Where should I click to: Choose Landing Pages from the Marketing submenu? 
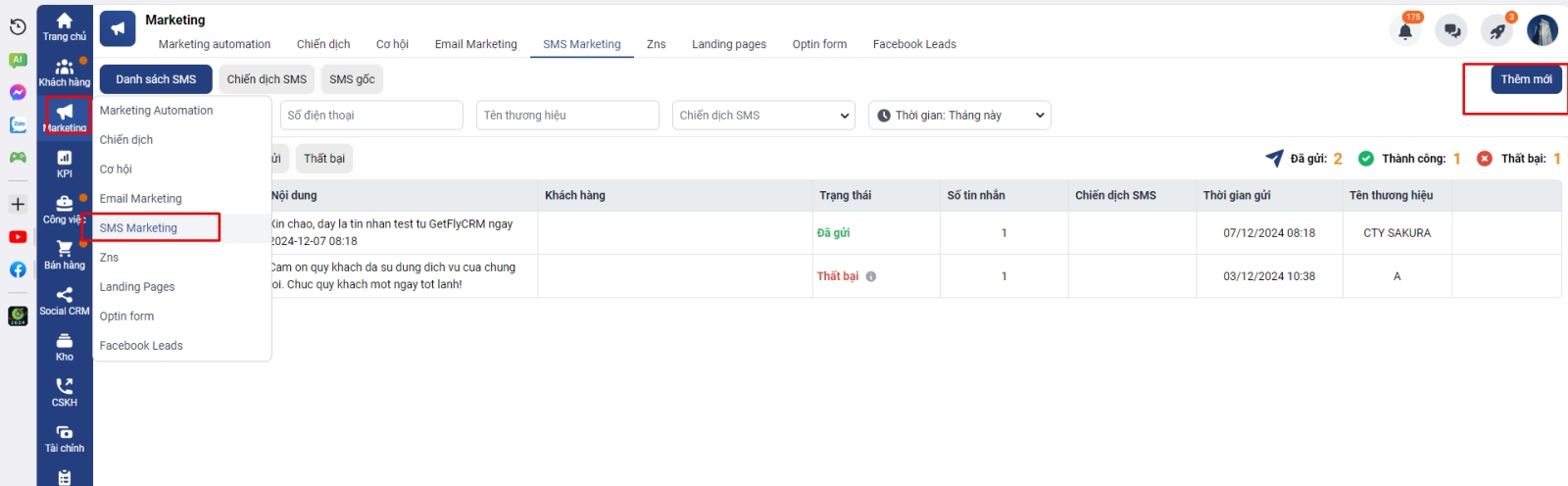(x=137, y=287)
